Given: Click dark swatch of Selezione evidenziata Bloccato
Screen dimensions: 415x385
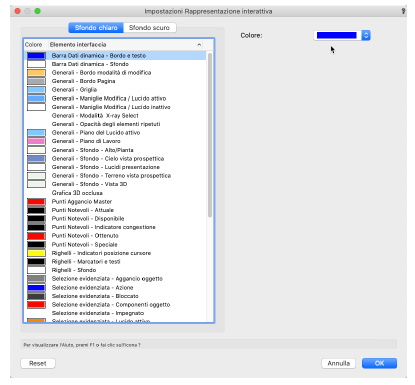Looking at the screenshot, I should pyautogui.click(x=36, y=296).
